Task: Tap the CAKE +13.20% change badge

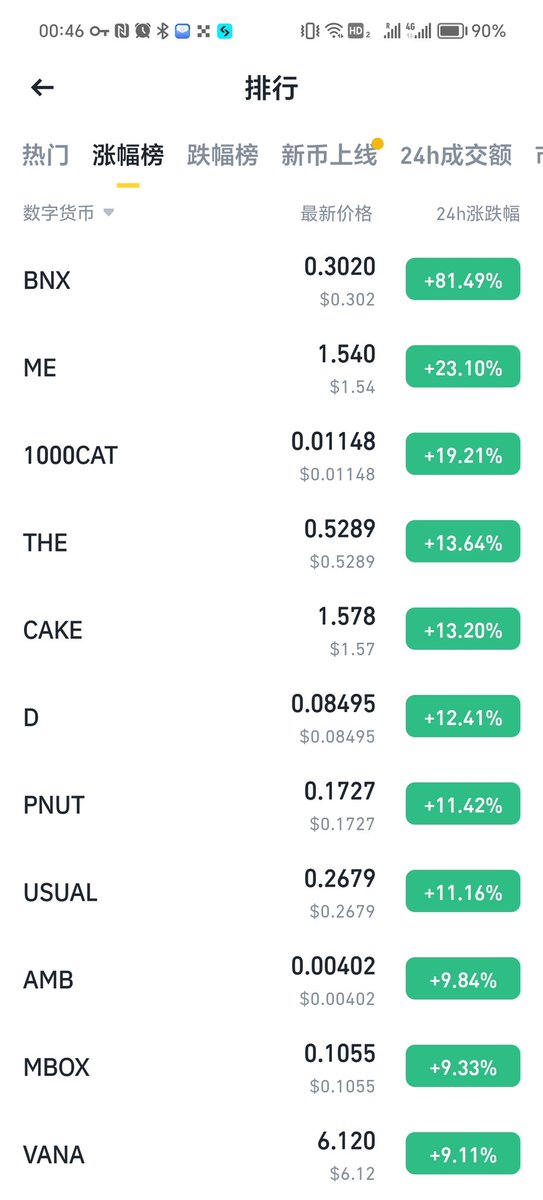Action: tap(463, 630)
